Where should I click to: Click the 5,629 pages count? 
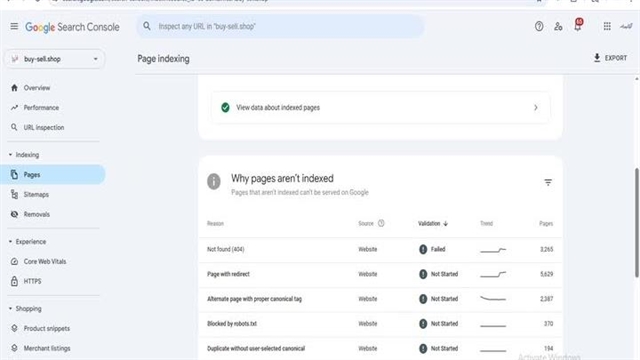pos(547,274)
